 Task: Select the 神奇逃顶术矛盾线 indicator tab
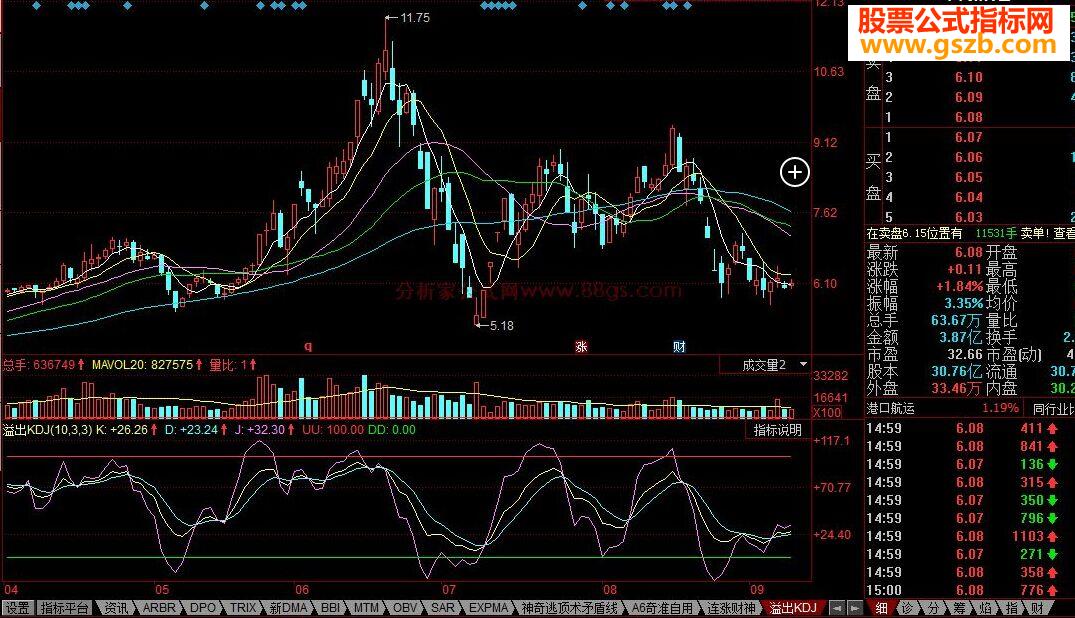tap(570, 608)
